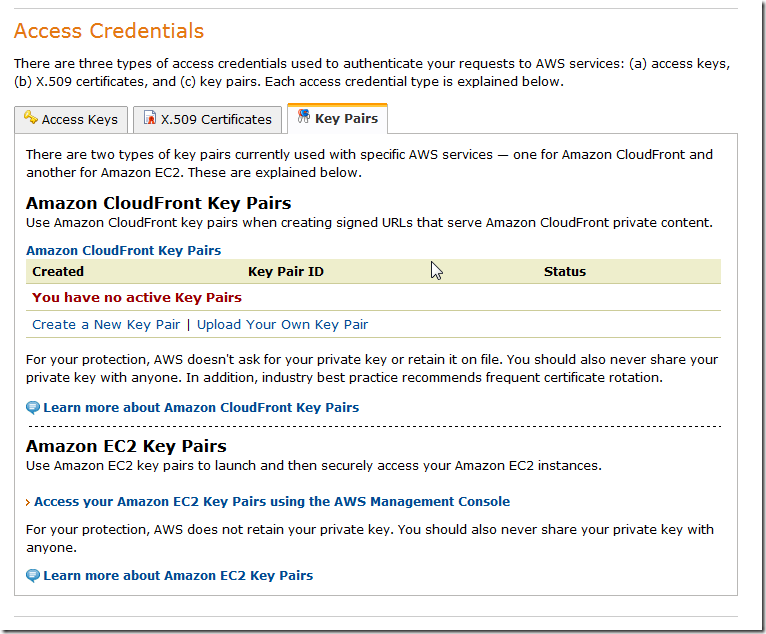Image resolution: width=766 pixels, height=634 pixels.
Task: Click the Access Credentials page heading
Action: coord(109,31)
